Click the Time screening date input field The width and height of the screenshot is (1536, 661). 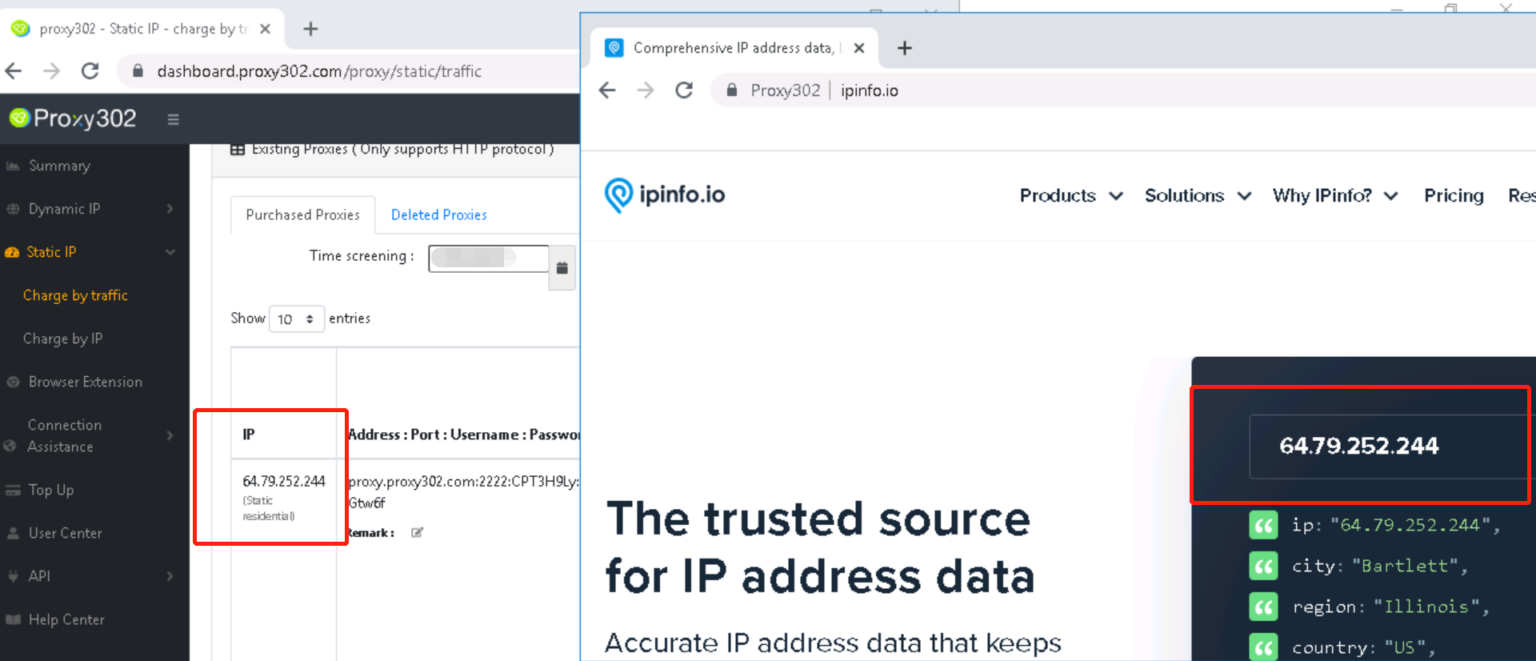pos(488,258)
